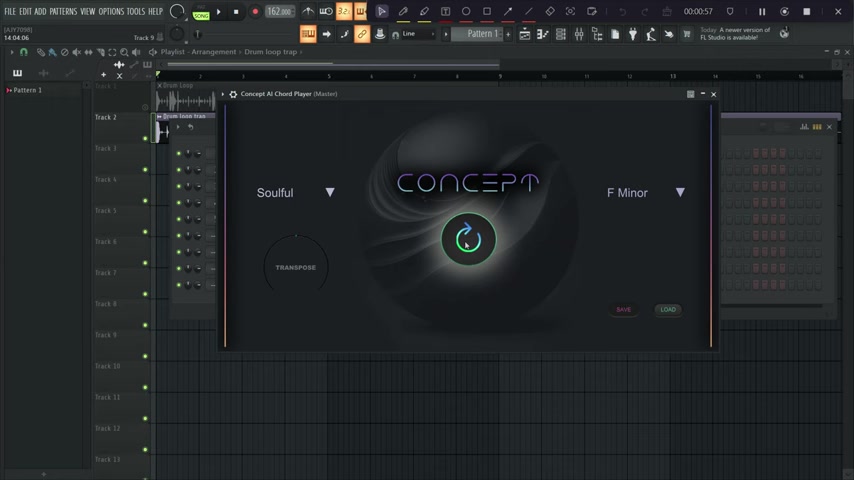
Task: Open the OPTIONS menu
Action: [111, 11]
